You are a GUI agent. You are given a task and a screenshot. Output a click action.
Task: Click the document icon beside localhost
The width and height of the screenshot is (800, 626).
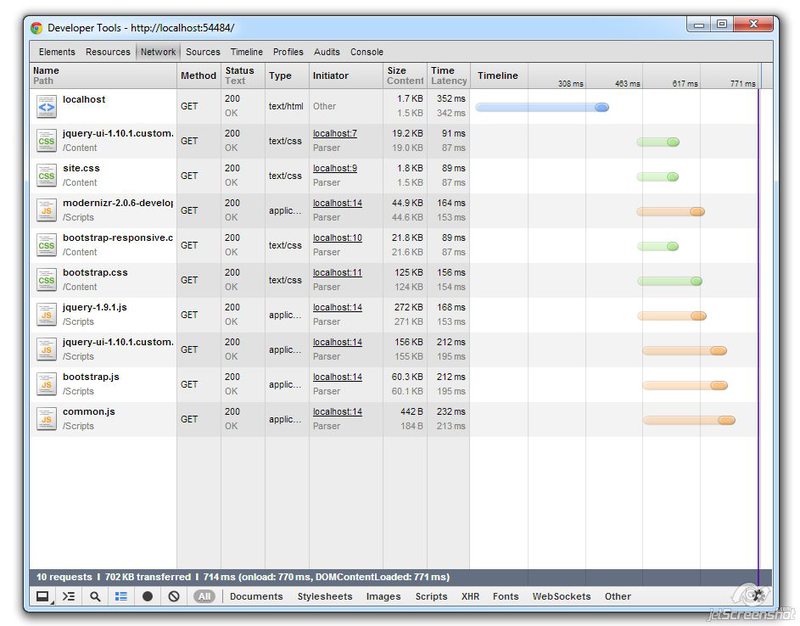point(45,106)
